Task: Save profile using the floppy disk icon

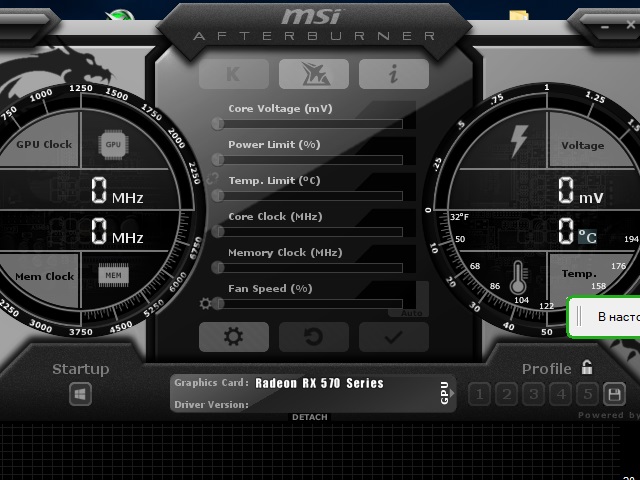Action: tap(614, 394)
